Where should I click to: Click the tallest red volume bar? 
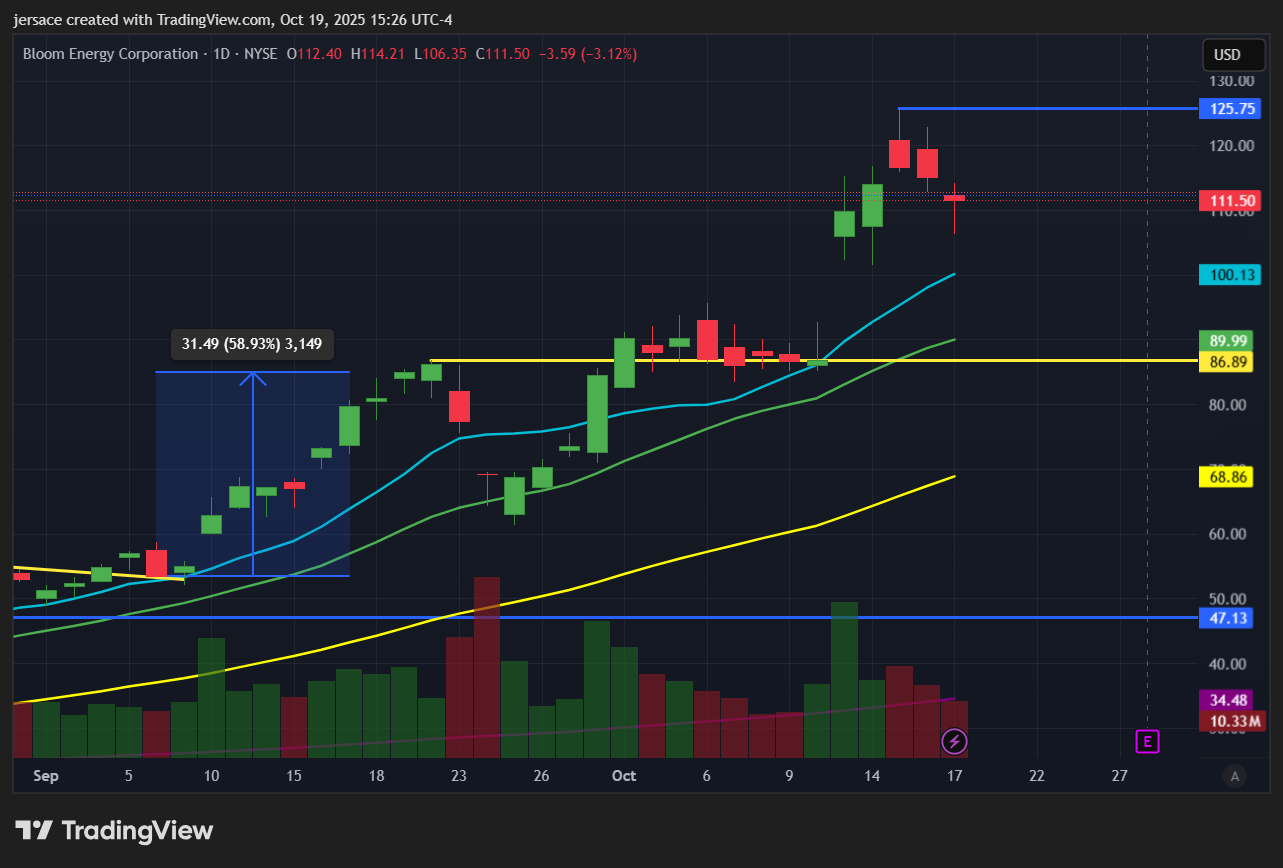(487, 667)
